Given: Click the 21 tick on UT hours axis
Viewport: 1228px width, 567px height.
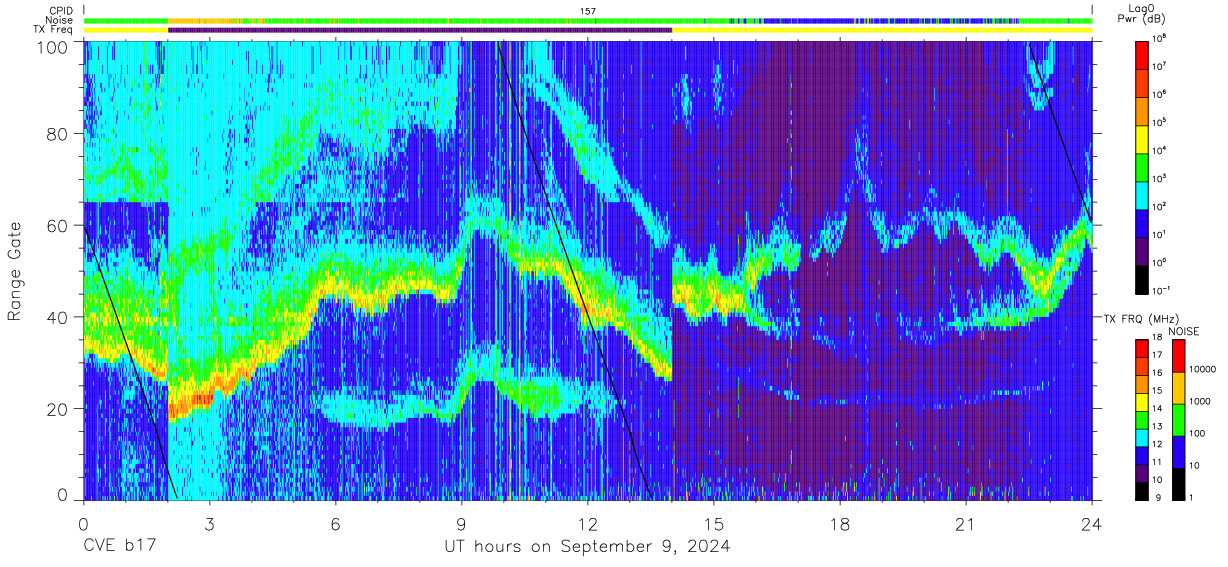Looking at the screenshot, I should point(965,523).
